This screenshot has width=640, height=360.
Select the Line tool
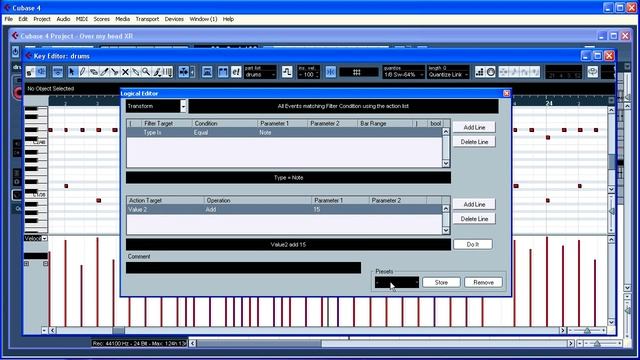pyautogui.click(x=157, y=72)
